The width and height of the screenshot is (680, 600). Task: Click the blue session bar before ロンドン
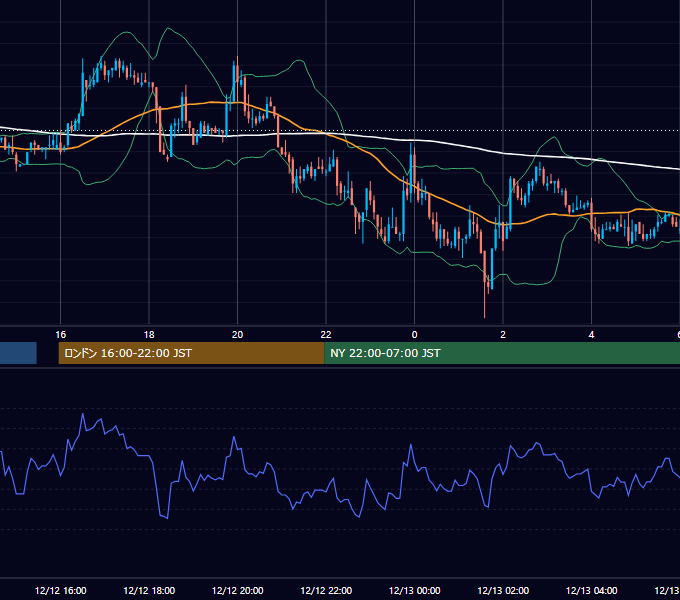coord(18,353)
